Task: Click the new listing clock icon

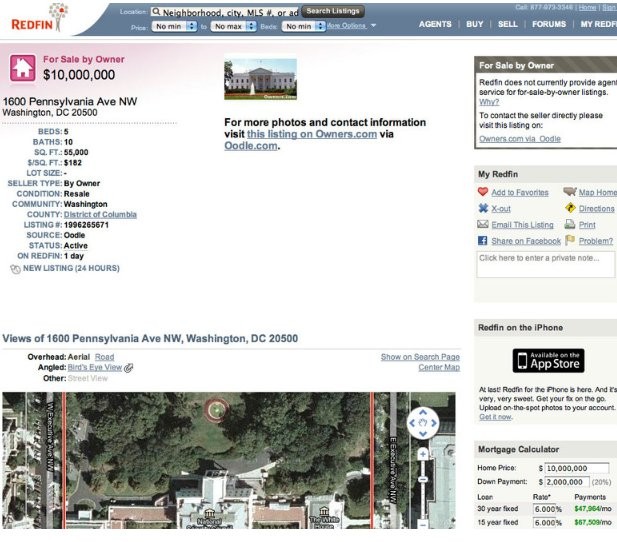Action: coord(15,269)
